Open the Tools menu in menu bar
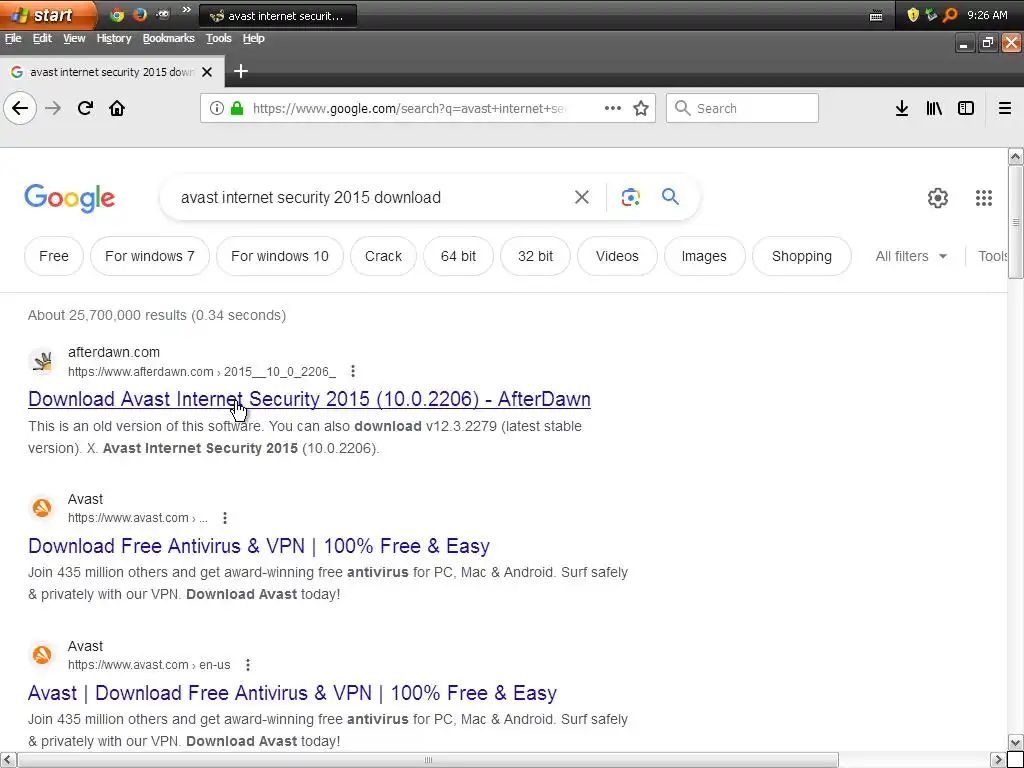The height and width of the screenshot is (768, 1024). 219,39
